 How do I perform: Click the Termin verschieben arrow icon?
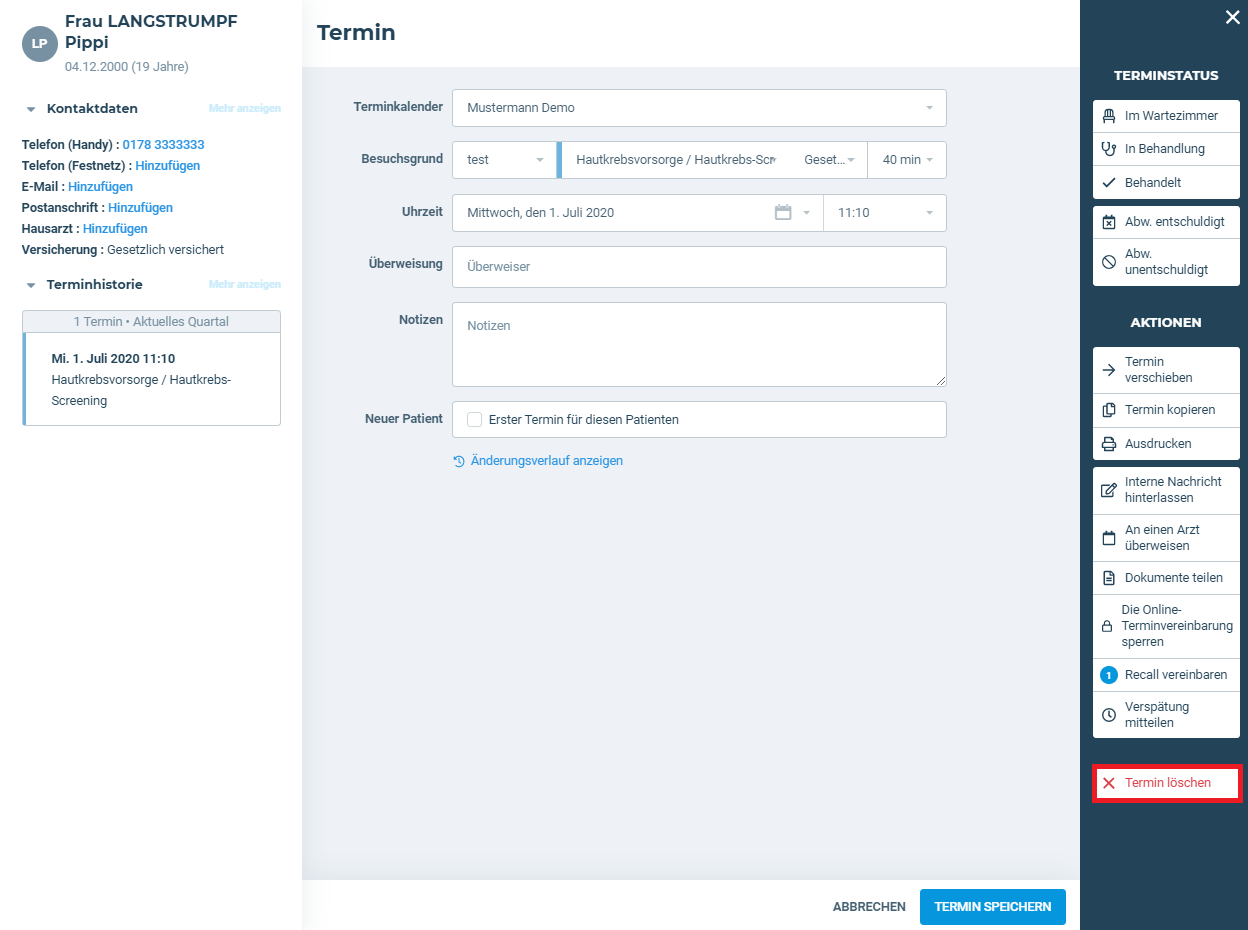click(1108, 370)
